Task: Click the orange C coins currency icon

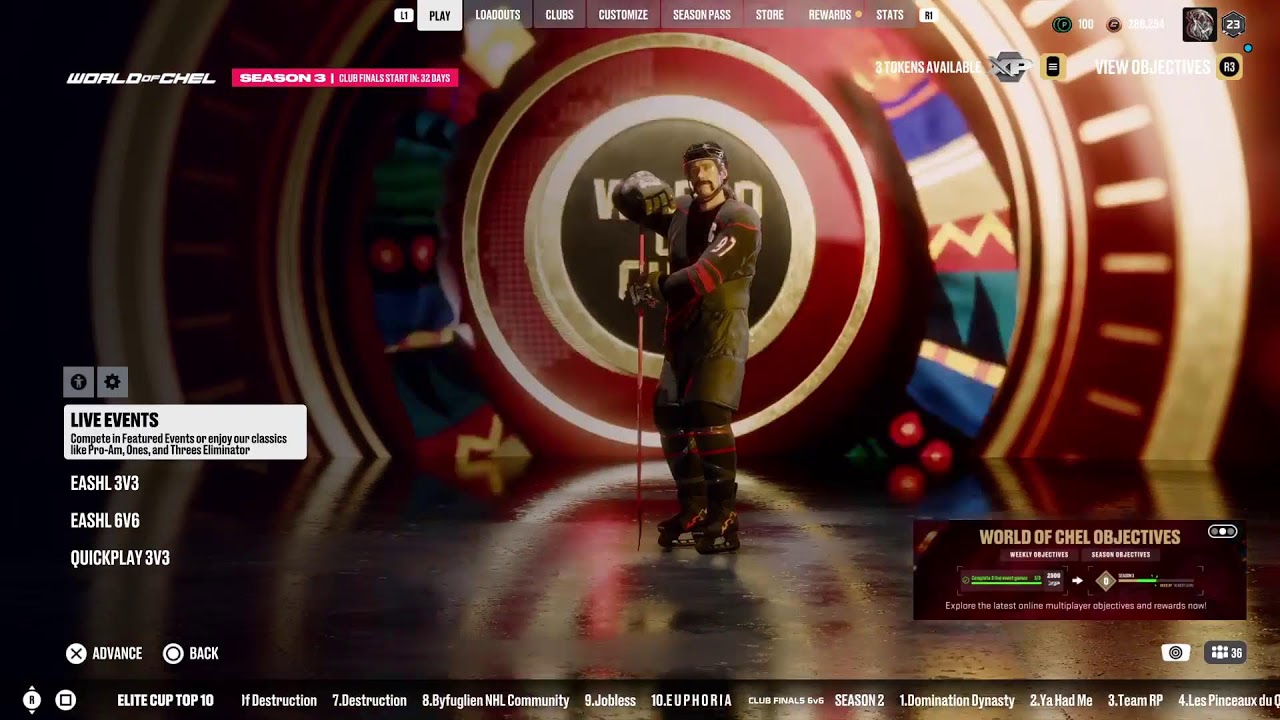Action: [x=1114, y=24]
